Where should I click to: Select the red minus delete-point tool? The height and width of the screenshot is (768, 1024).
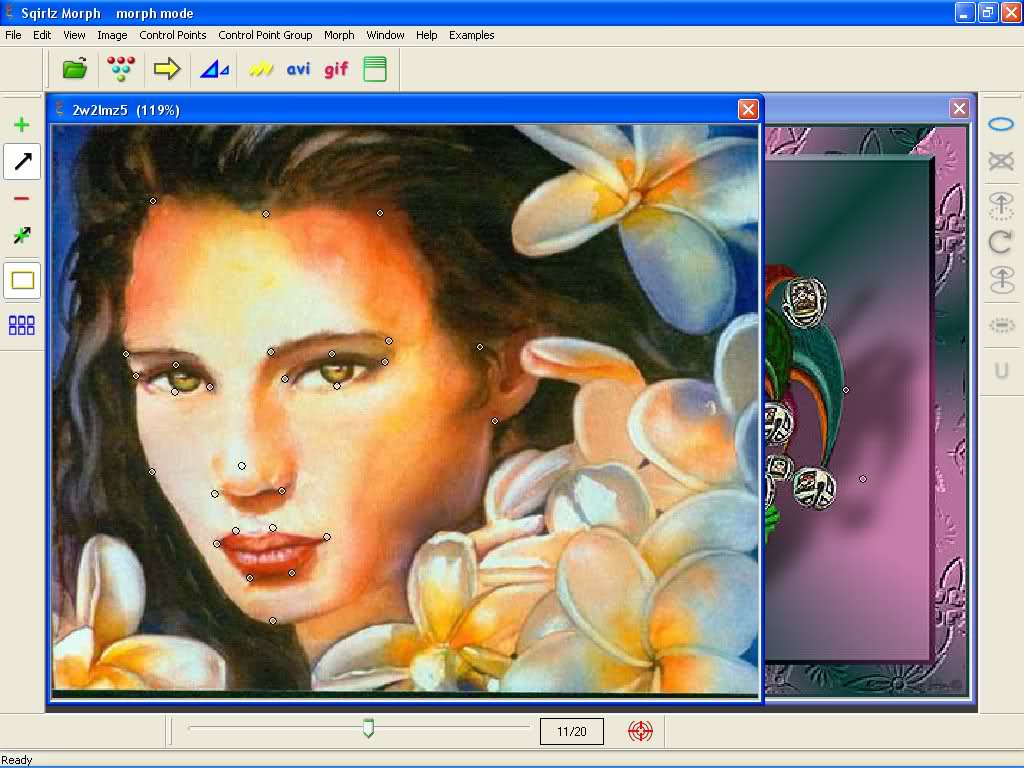(22, 199)
